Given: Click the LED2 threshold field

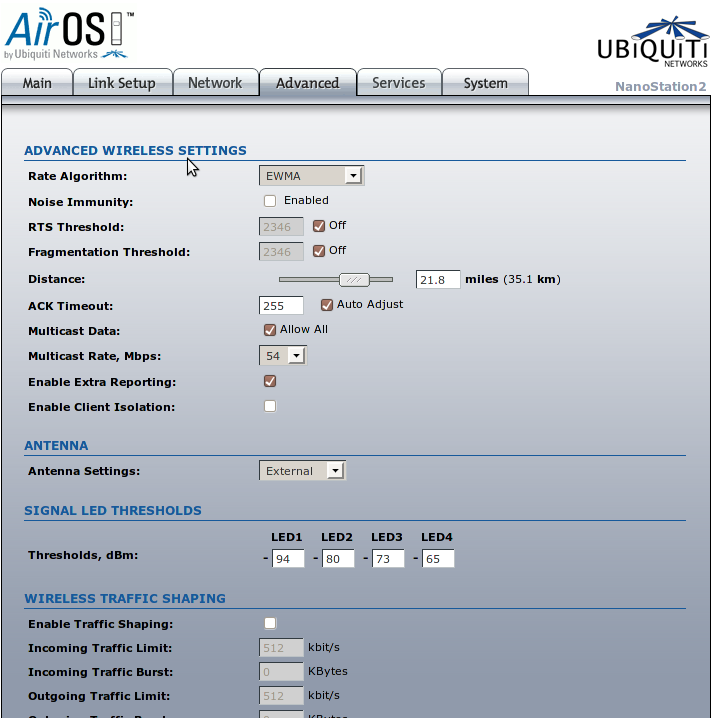Looking at the screenshot, I should 338,559.
